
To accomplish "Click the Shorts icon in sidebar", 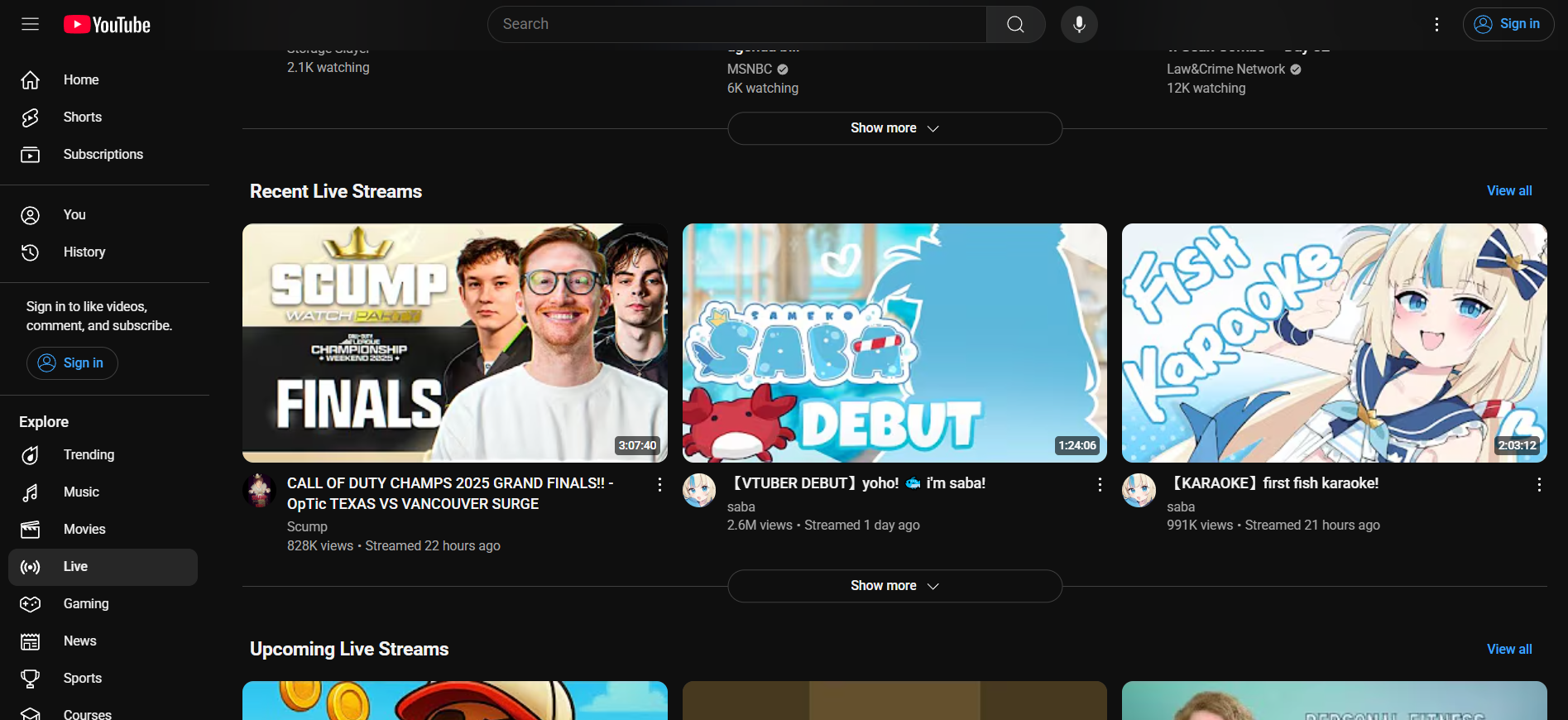I will pyautogui.click(x=31, y=118).
